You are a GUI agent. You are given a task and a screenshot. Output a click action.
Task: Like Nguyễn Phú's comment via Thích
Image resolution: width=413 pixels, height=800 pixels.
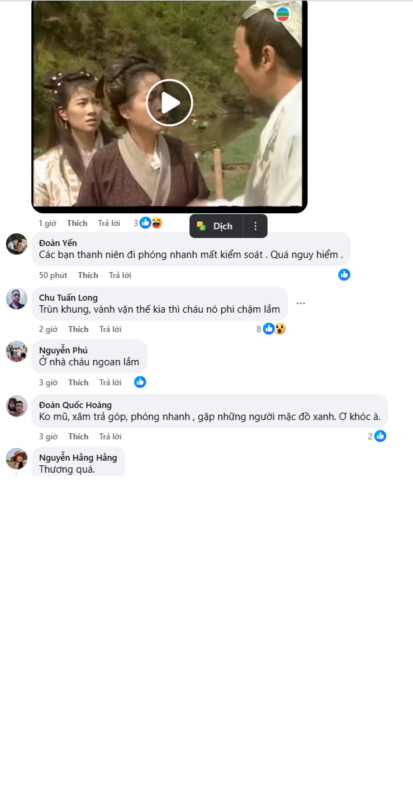(x=78, y=383)
